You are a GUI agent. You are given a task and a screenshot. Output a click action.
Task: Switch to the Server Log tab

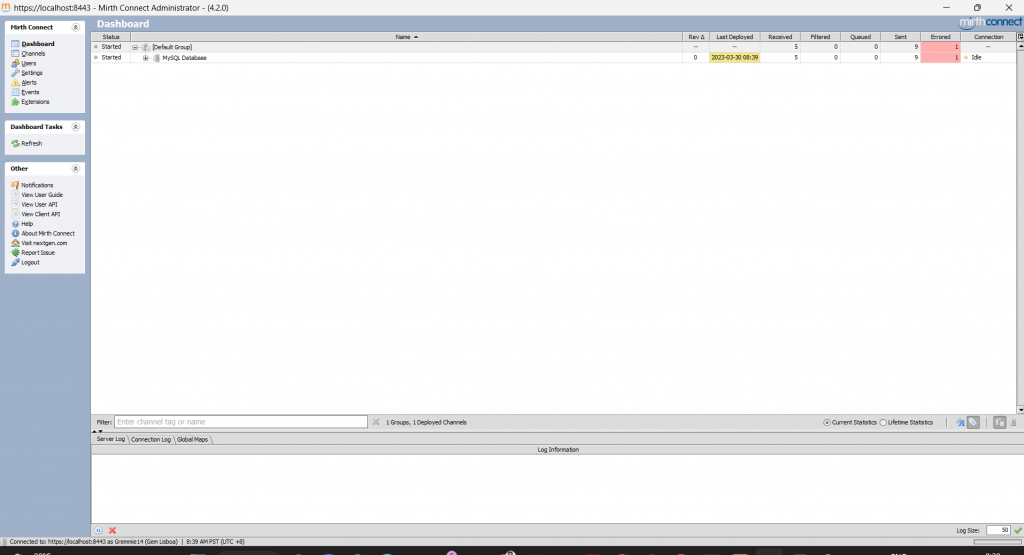tap(110, 439)
